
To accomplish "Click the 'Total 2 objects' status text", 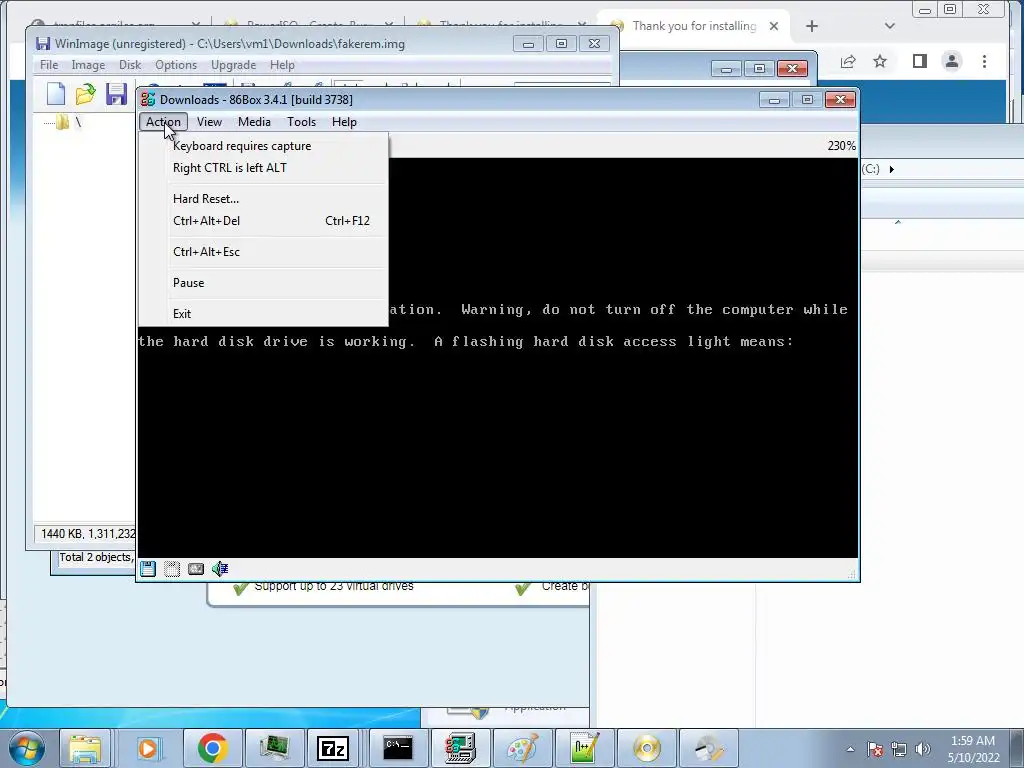I will [95, 557].
